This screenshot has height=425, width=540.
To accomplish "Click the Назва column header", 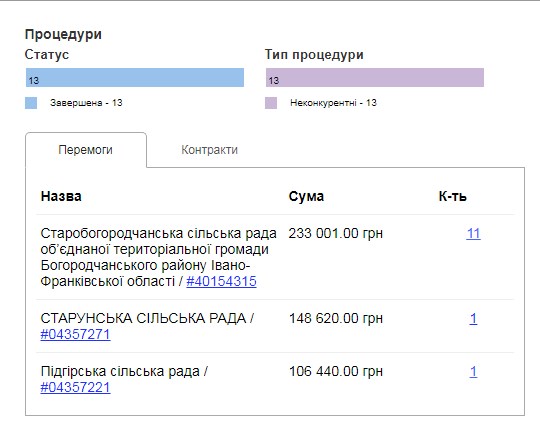I will [61, 196].
